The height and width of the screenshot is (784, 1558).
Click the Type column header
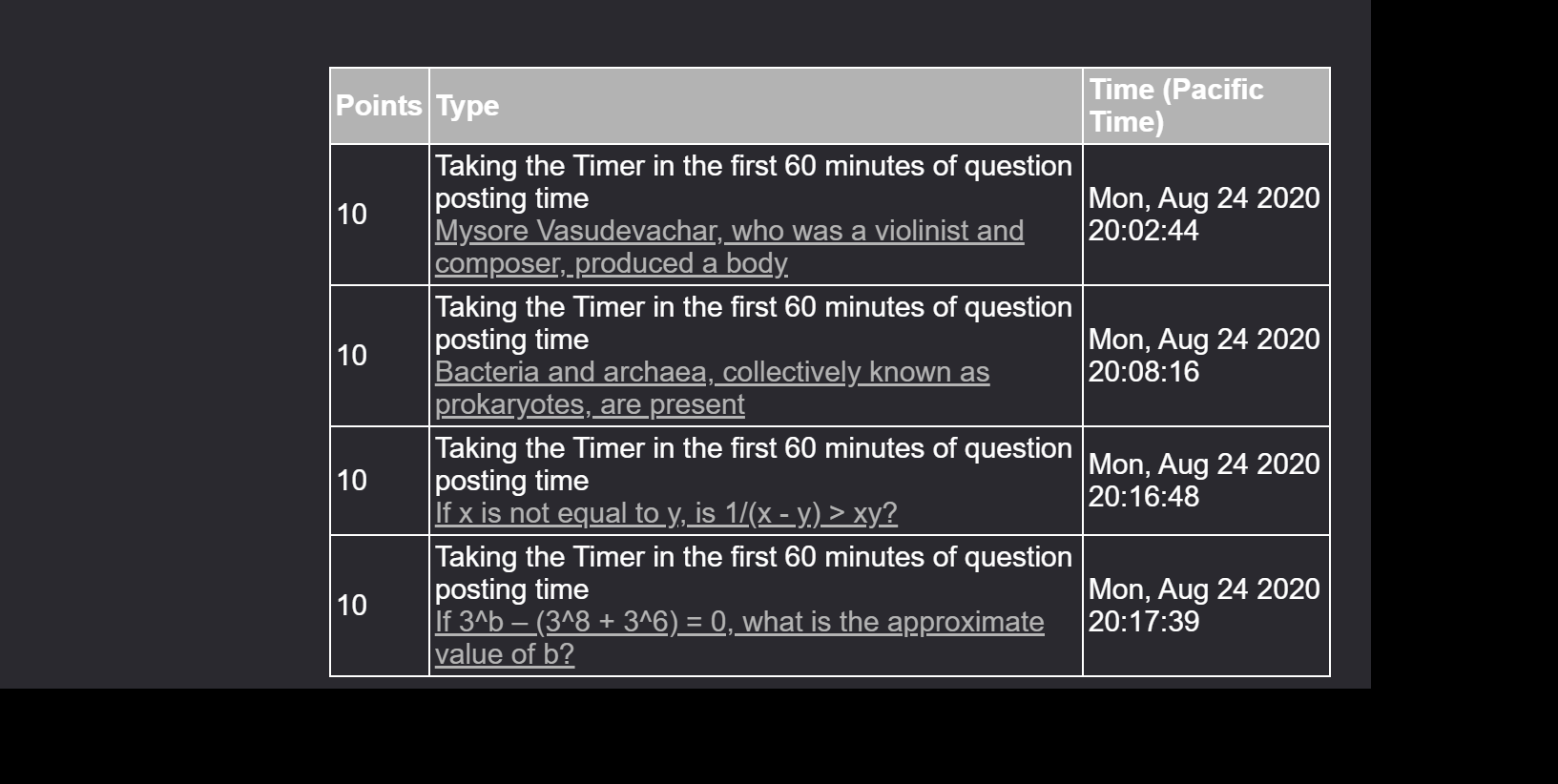467,106
